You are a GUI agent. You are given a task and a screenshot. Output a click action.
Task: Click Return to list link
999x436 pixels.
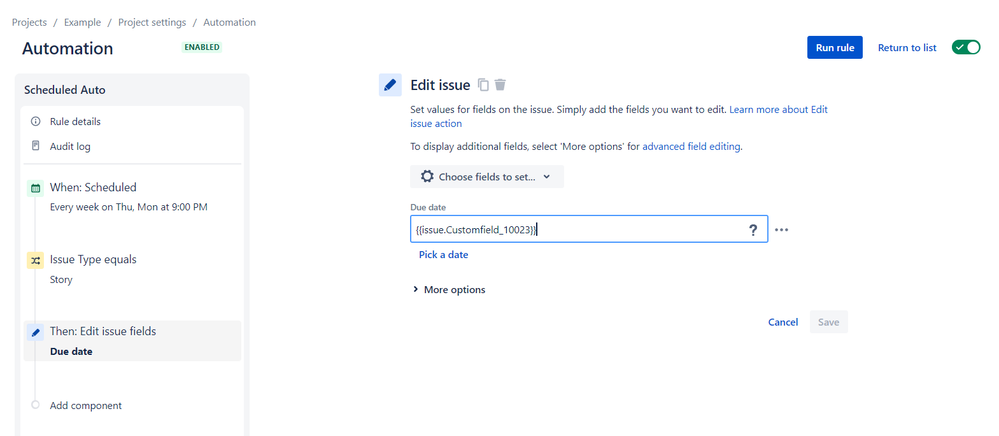[907, 48]
